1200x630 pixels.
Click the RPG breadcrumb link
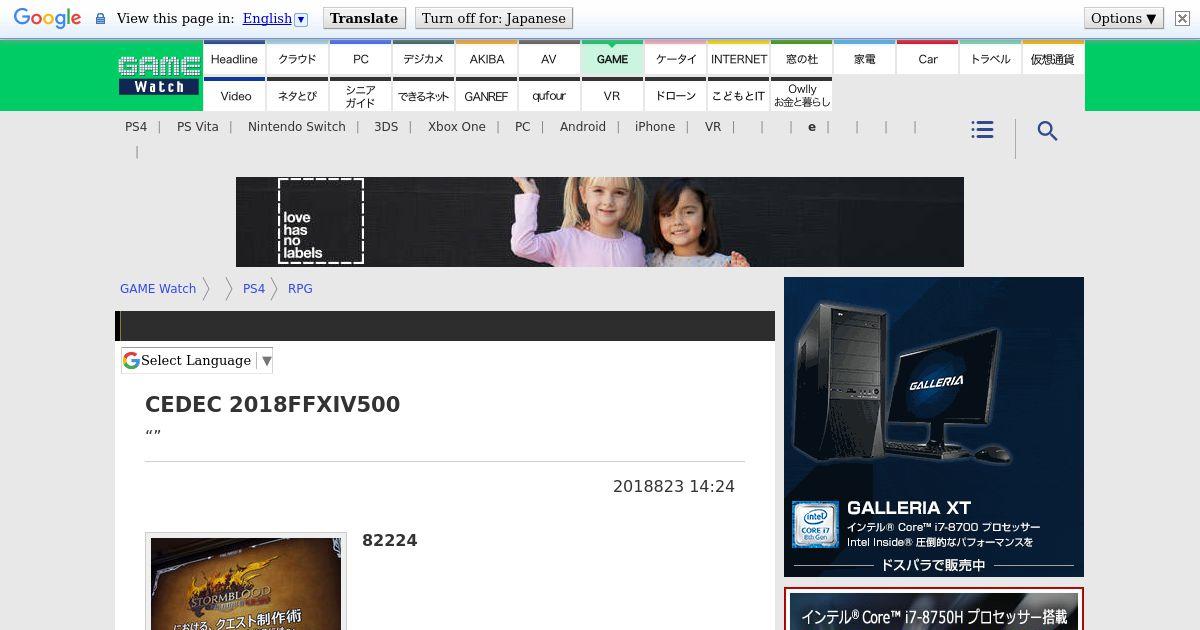coord(300,288)
